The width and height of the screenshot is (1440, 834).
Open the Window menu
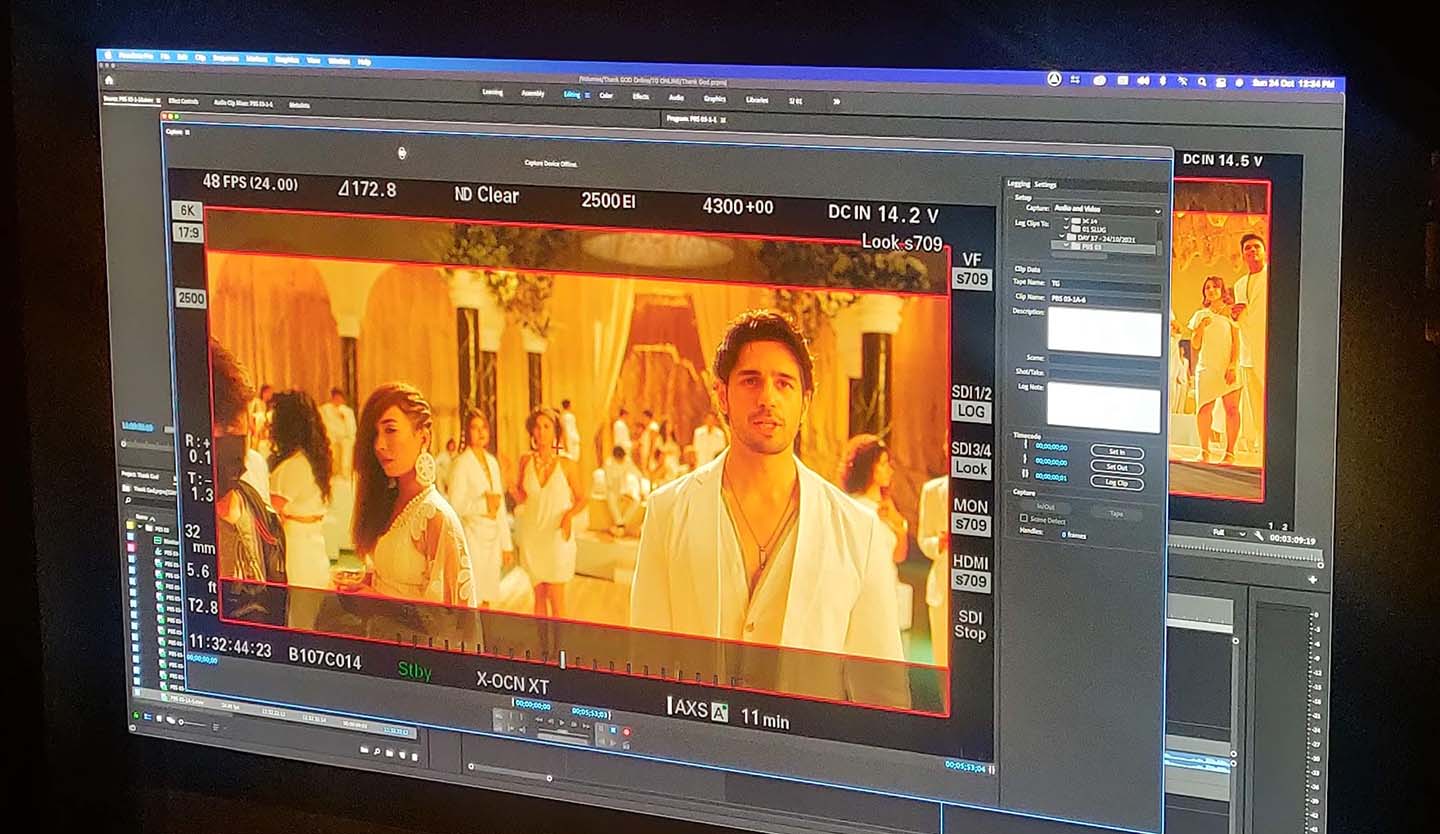[339, 61]
